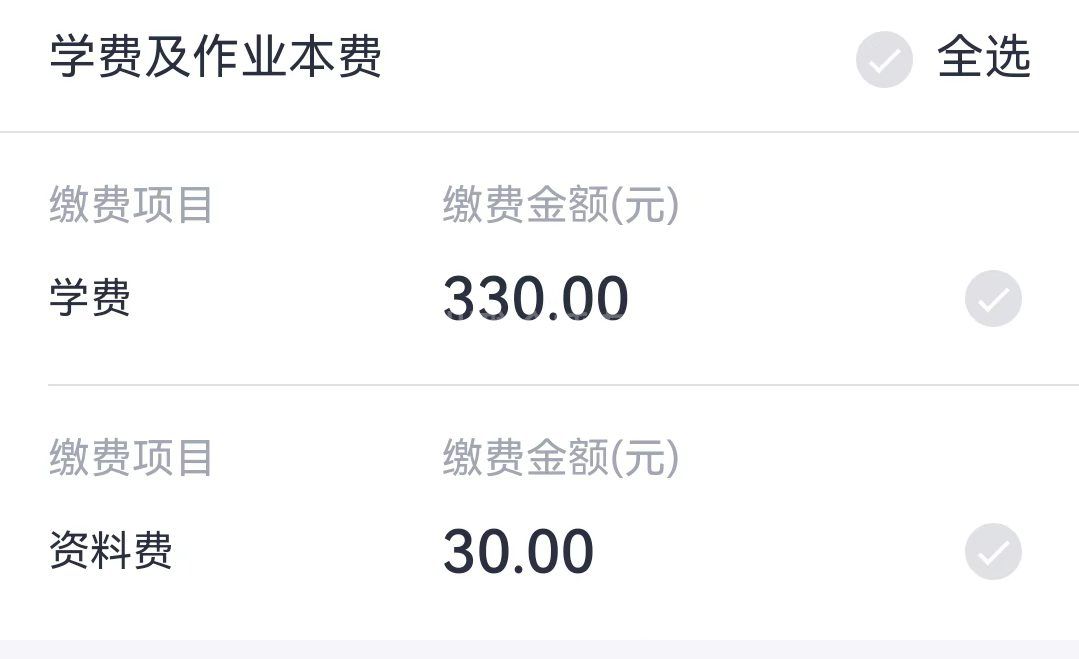
Task: Tap the 全选 text label
Action: [x=984, y=58]
